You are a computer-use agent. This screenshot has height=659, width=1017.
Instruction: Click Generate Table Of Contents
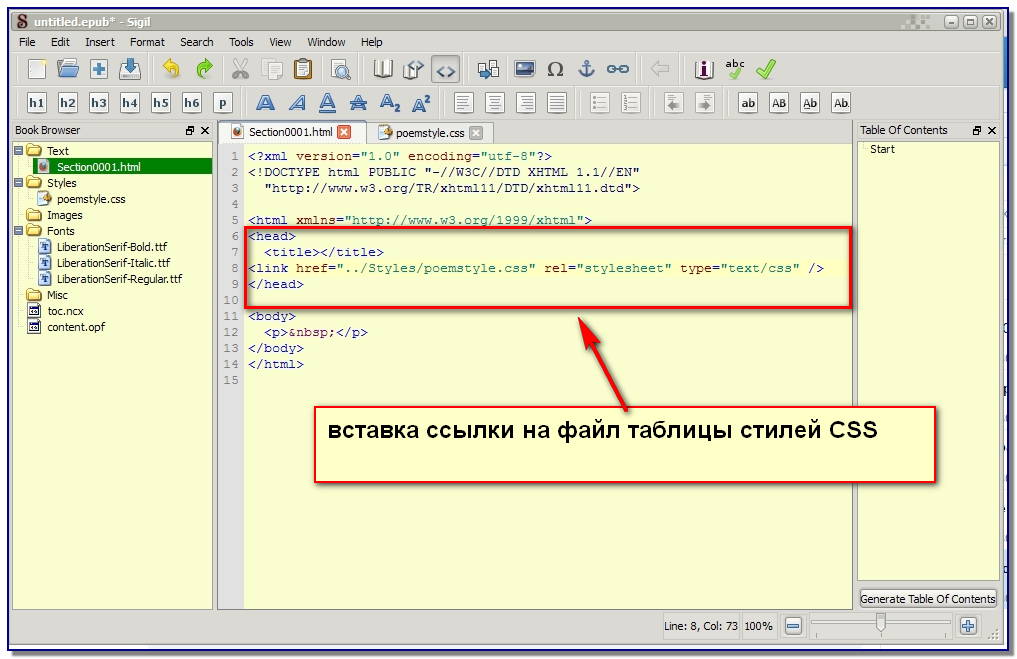(927, 599)
